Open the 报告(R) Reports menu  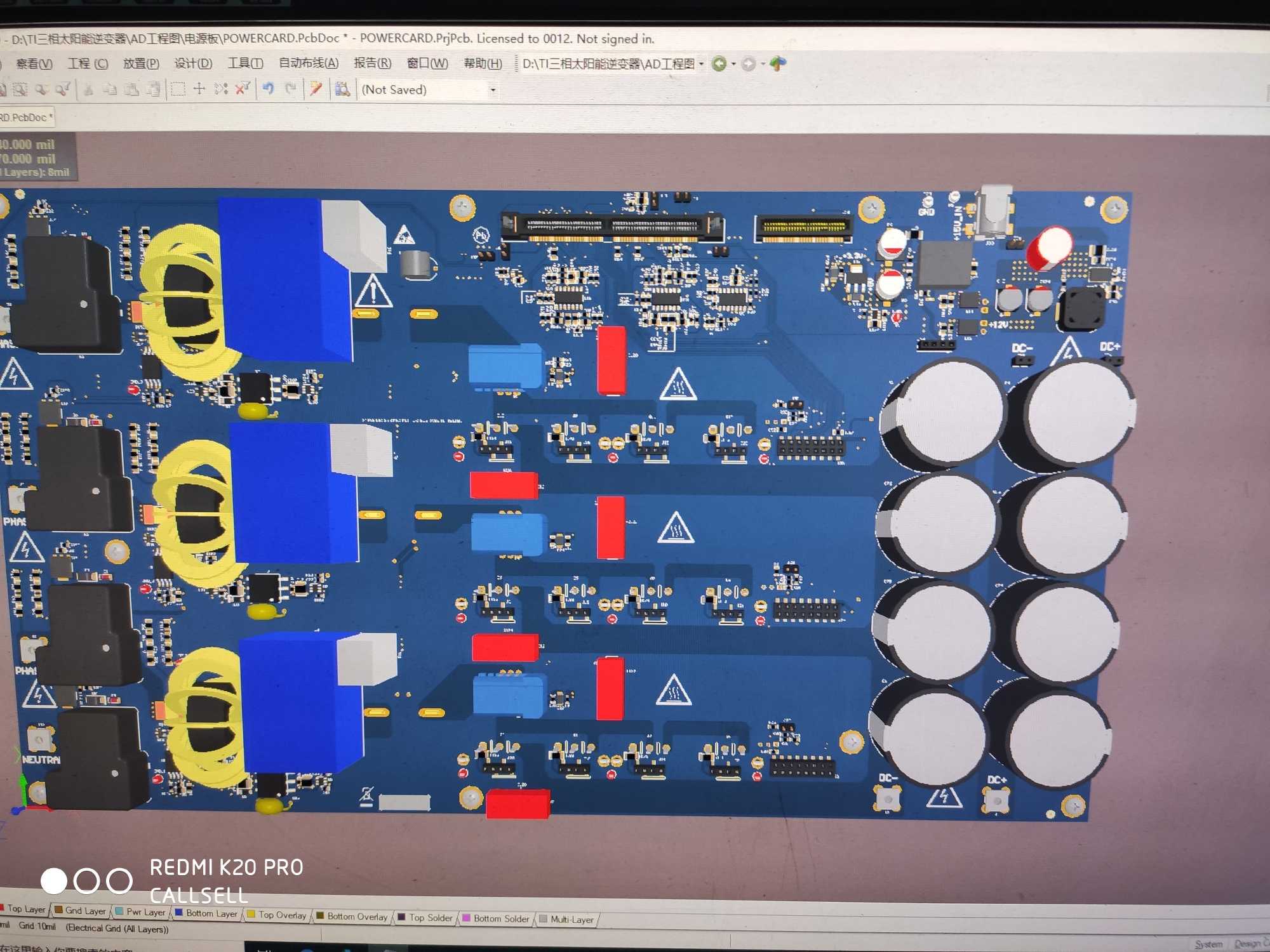point(372,63)
